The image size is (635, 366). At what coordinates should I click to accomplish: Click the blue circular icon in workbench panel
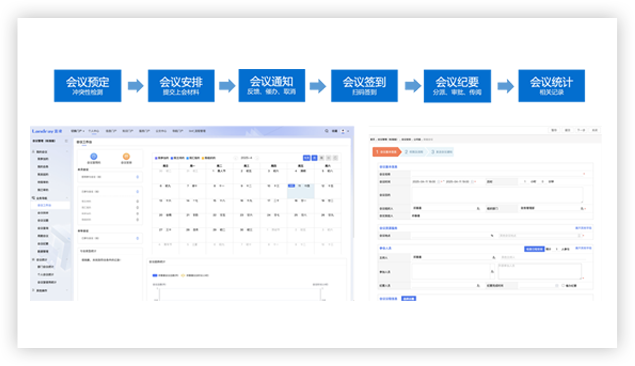click(x=94, y=156)
